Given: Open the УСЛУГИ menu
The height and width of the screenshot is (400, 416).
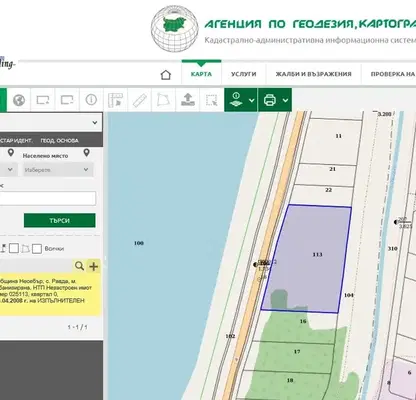Looking at the screenshot, I should coord(244,74).
